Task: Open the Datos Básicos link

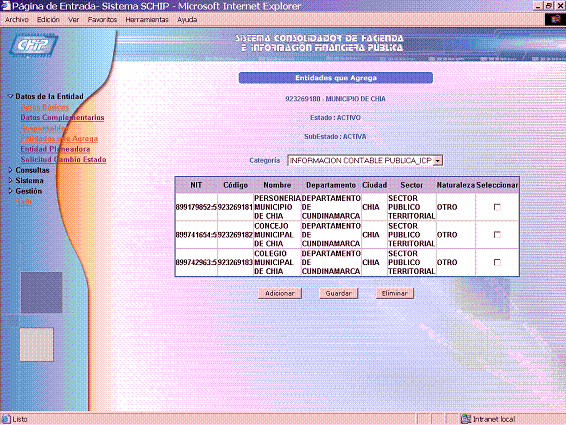Action: (x=44, y=107)
